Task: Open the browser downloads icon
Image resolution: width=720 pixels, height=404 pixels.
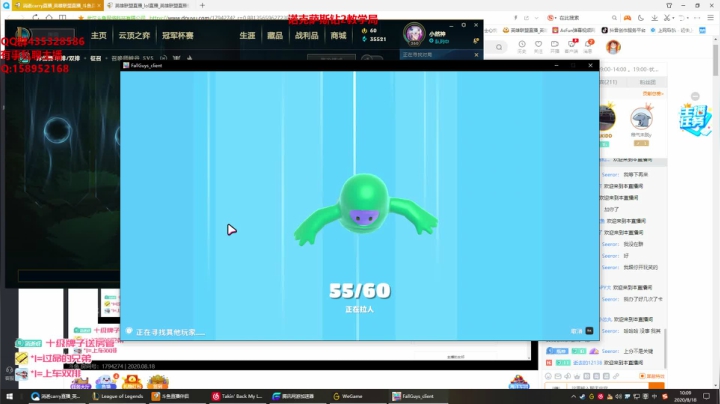Action: click(x=654, y=18)
